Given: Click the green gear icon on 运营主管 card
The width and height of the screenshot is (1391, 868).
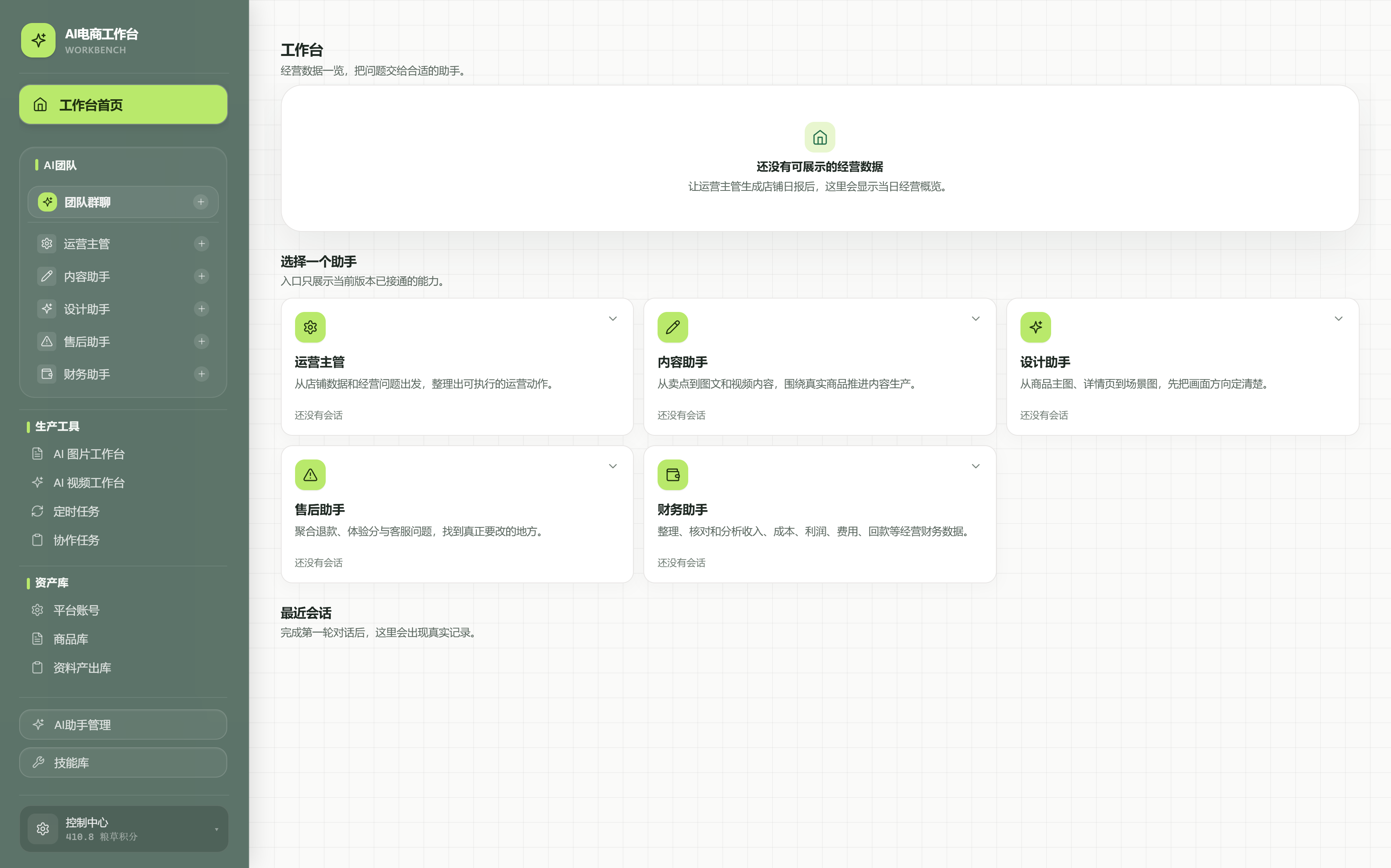Looking at the screenshot, I should 310,327.
